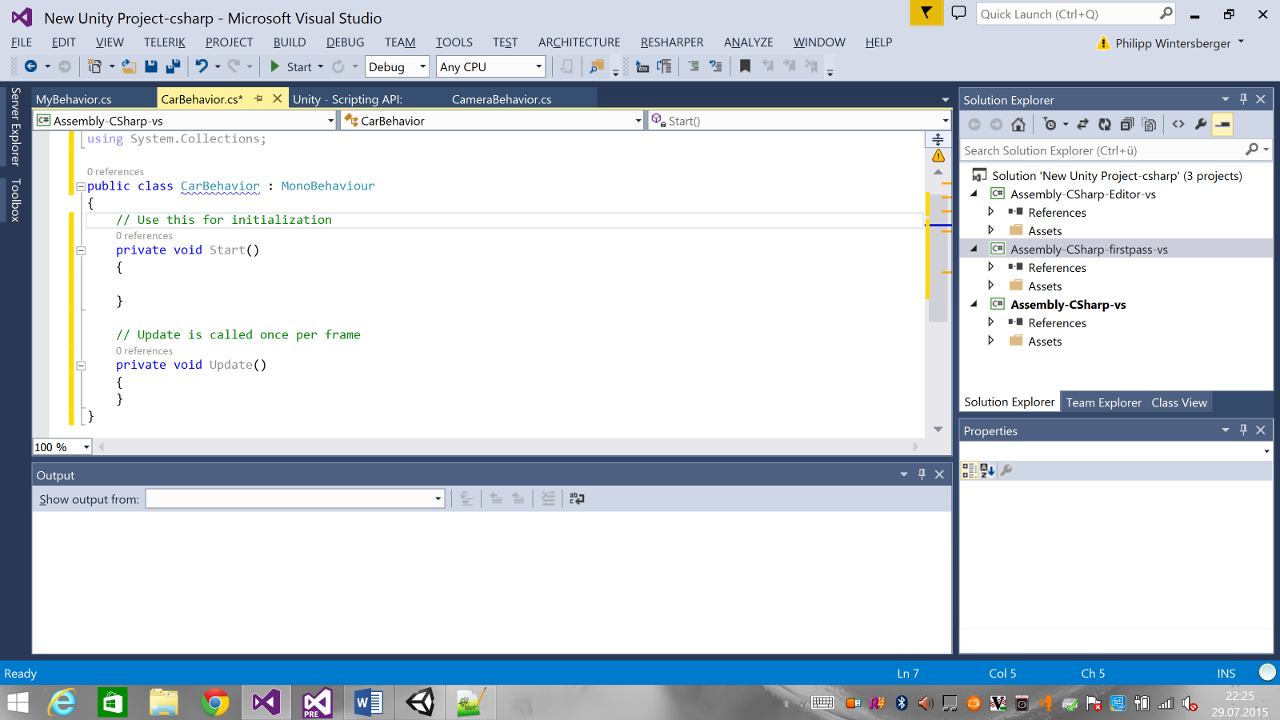Viewport: 1280px width, 720px height.
Task: Open Unity from the Windows taskbar
Action: pyautogui.click(x=419, y=703)
